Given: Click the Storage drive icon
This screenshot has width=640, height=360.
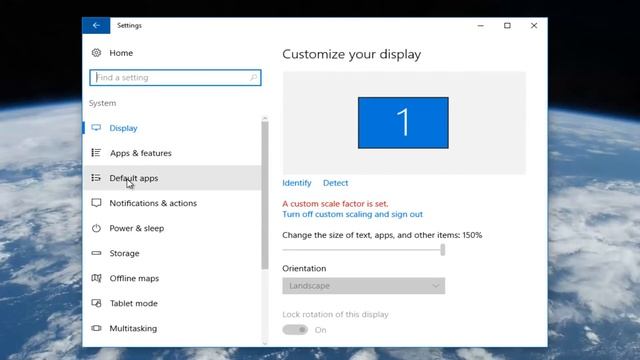Looking at the screenshot, I should pos(96,253).
